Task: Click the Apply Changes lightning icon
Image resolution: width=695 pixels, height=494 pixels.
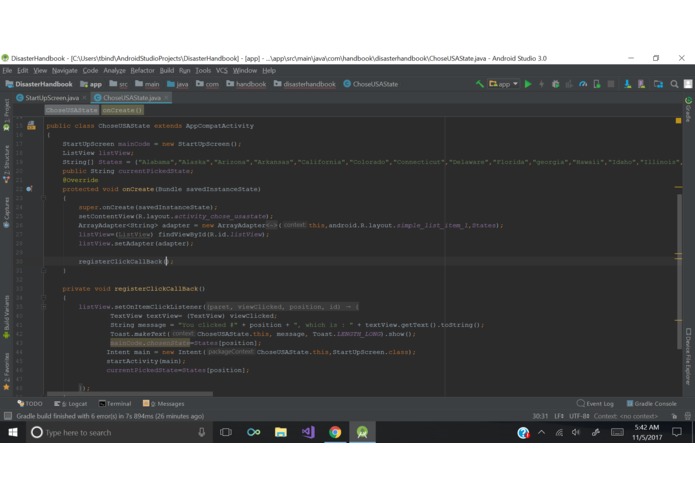Action: point(541,84)
